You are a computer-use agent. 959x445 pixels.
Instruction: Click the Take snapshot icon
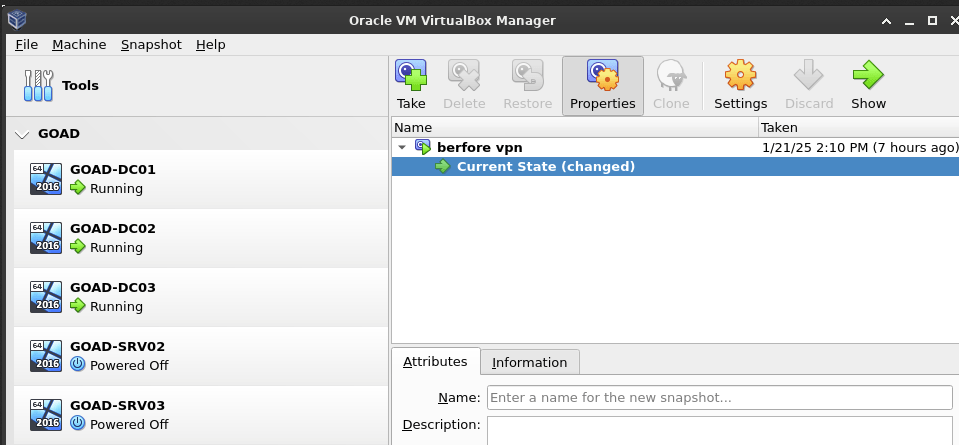411,76
